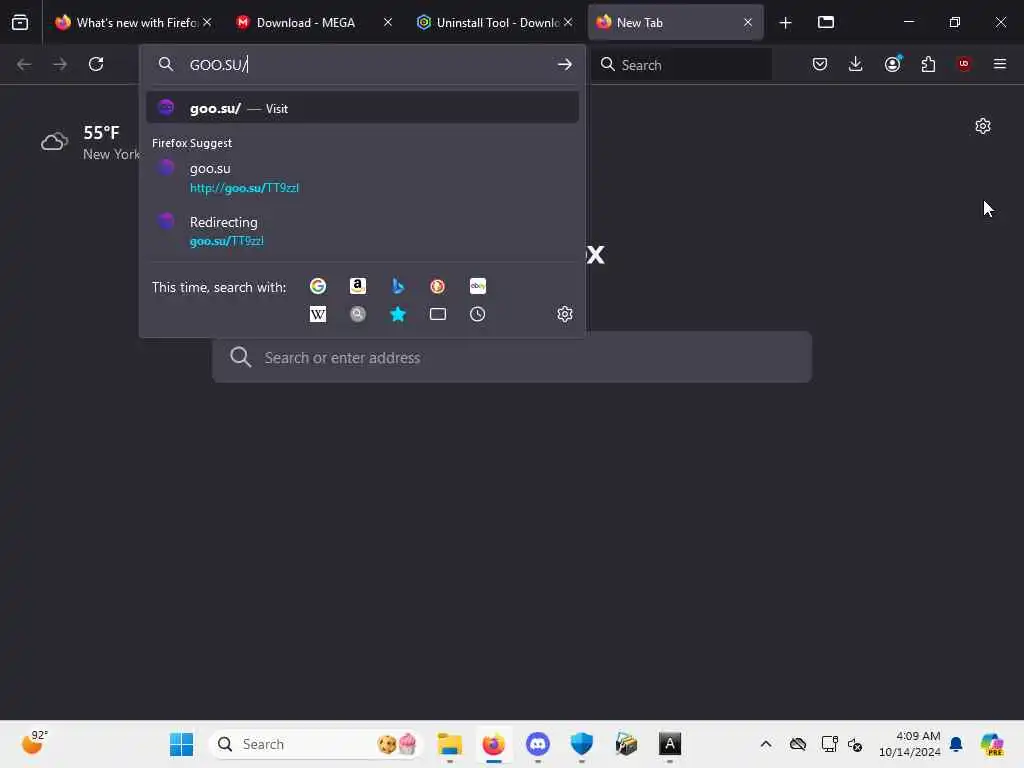Open the clock showing 4:09 AM
The width and height of the screenshot is (1024, 768).
910,744
